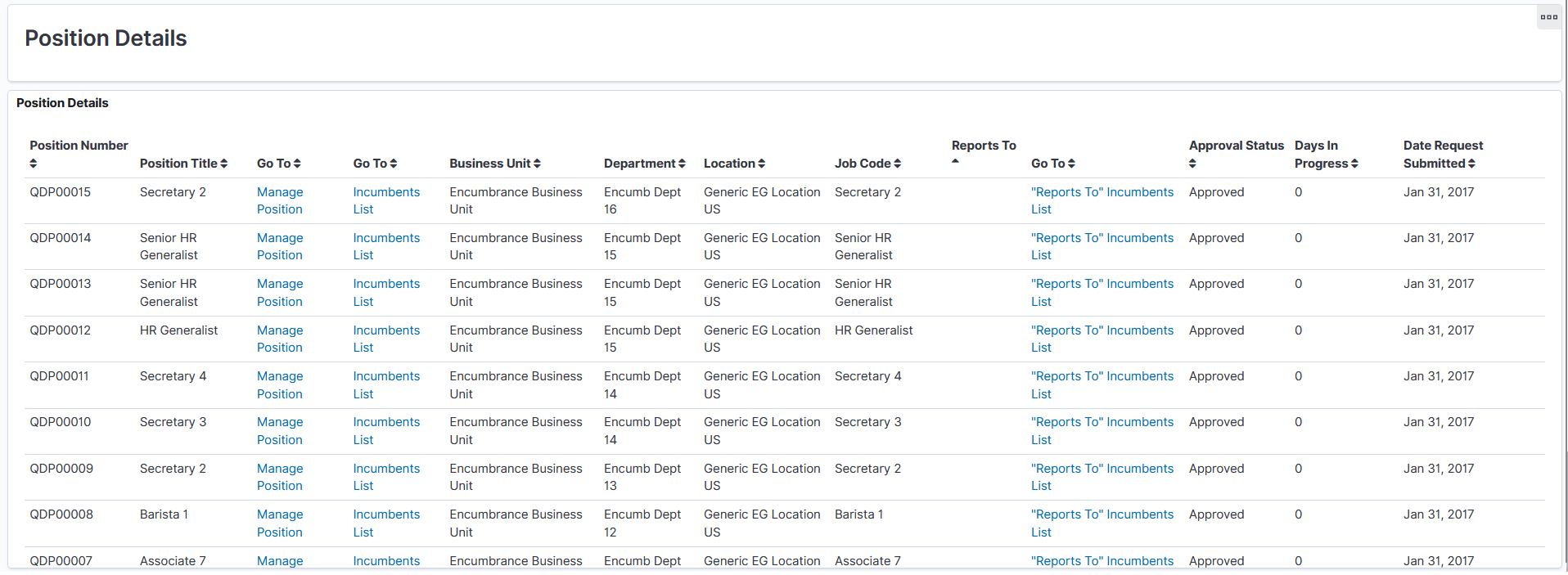View Incumbents List for QDP00010
The height and width of the screenshot is (575, 1568).
pyautogui.click(x=386, y=431)
